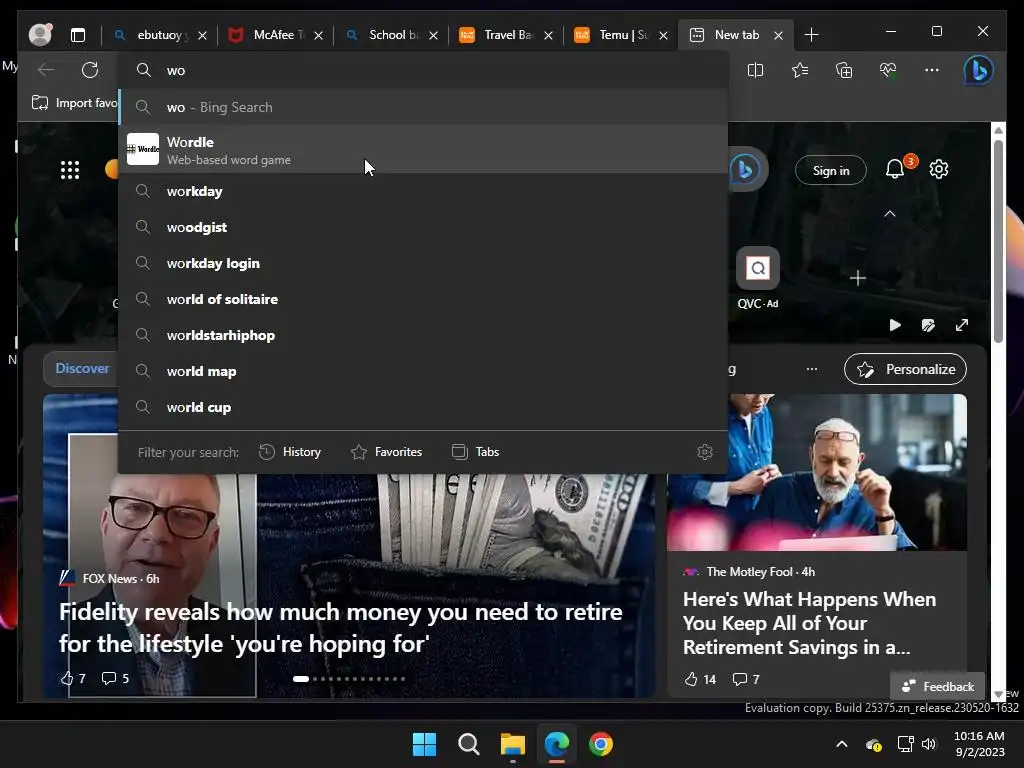Viewport: 1024px width, 768px height.
Task: Choose the woodgist suggestion
Action: [423, 227]
